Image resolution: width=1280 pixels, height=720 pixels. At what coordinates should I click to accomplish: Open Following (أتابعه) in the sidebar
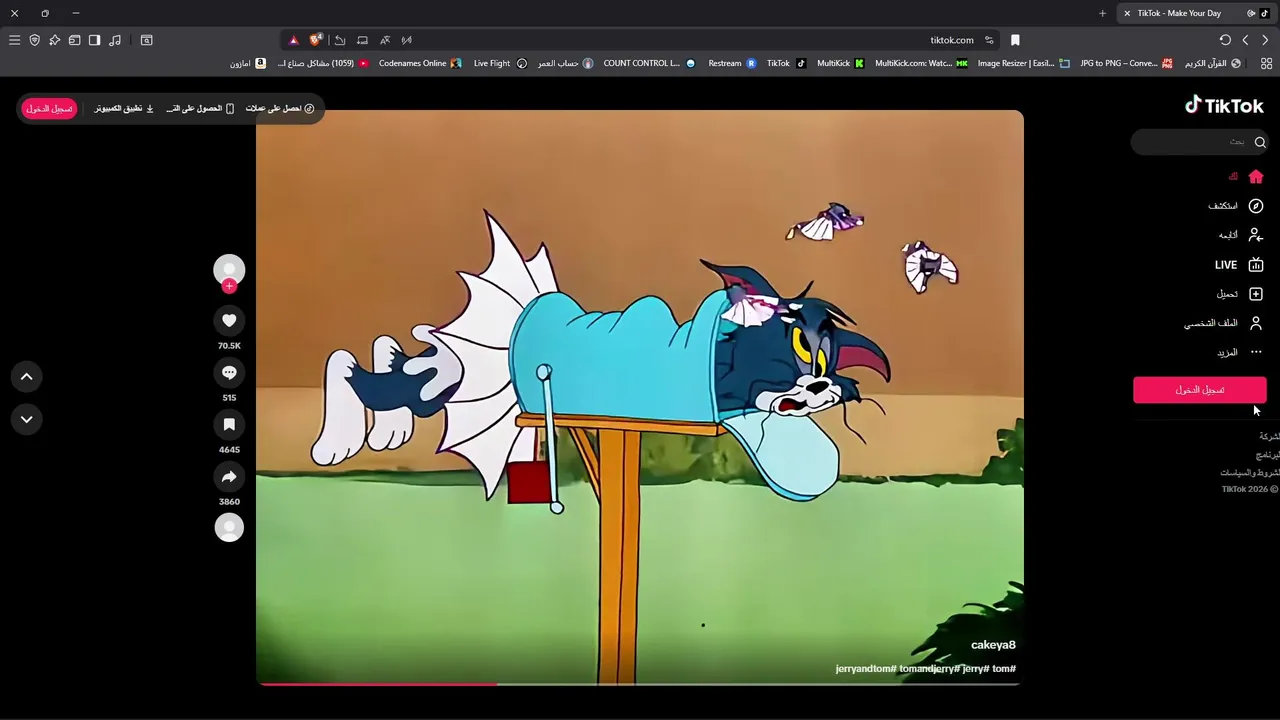[x=1241, y=235]
